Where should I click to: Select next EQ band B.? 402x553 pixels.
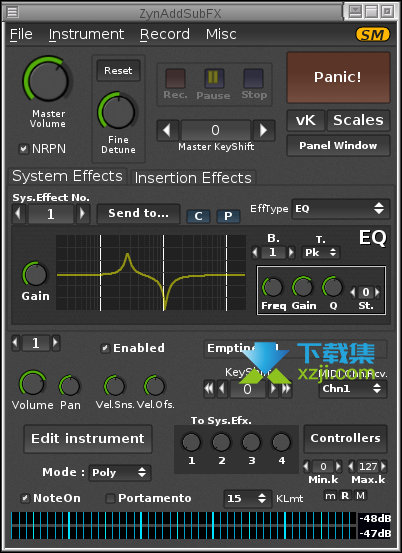pos(291,253)
